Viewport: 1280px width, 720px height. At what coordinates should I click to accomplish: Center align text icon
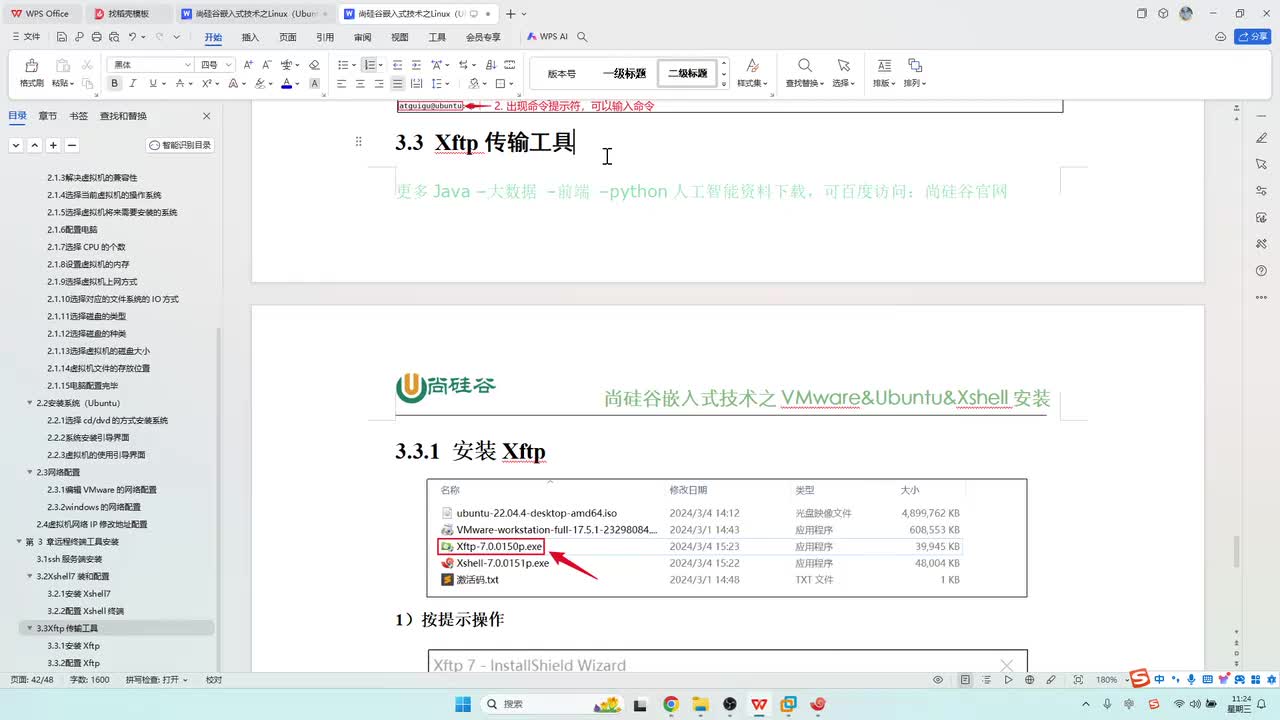click(360, 84)
